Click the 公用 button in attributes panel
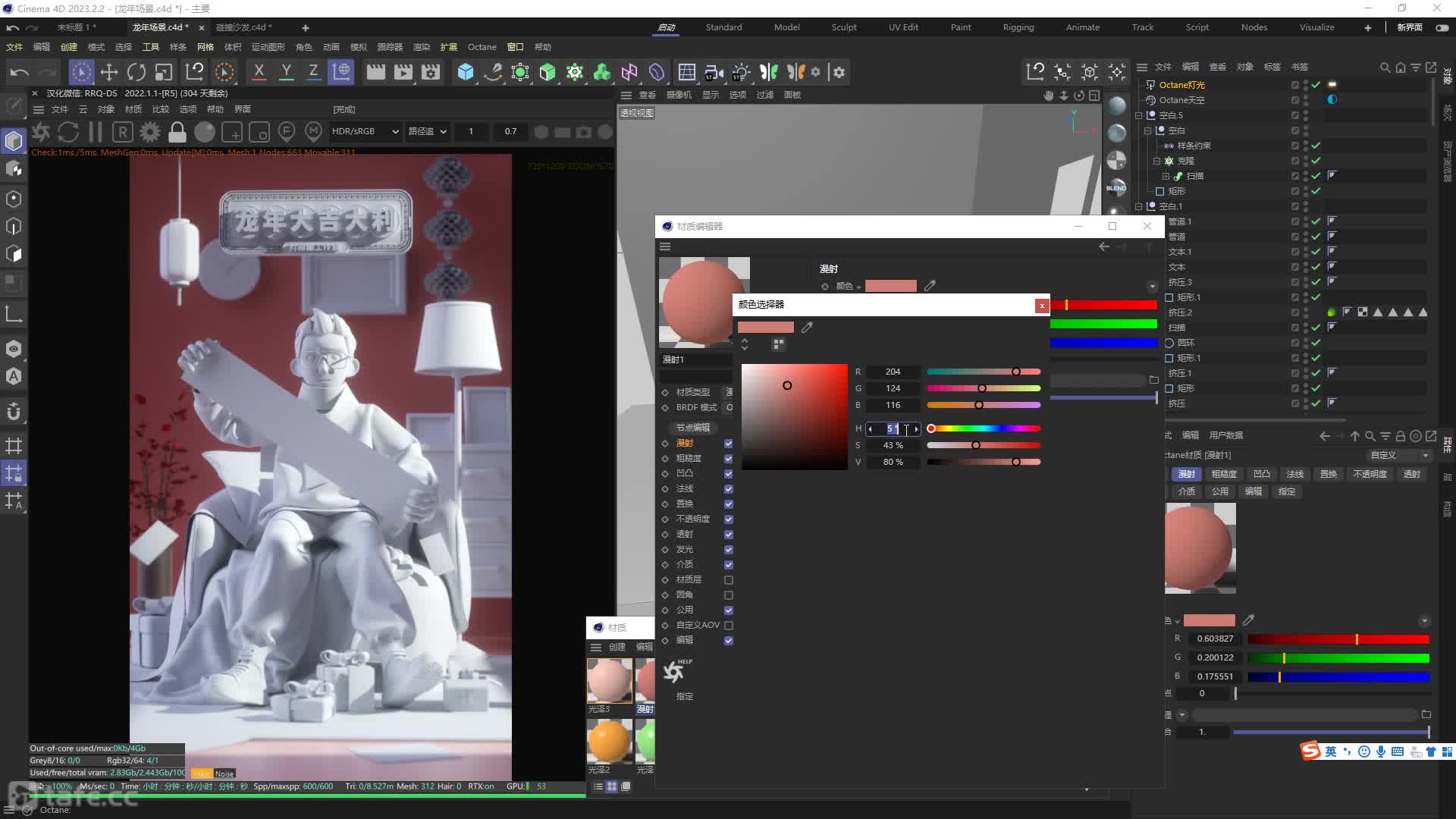 (x=1219, y=491)
